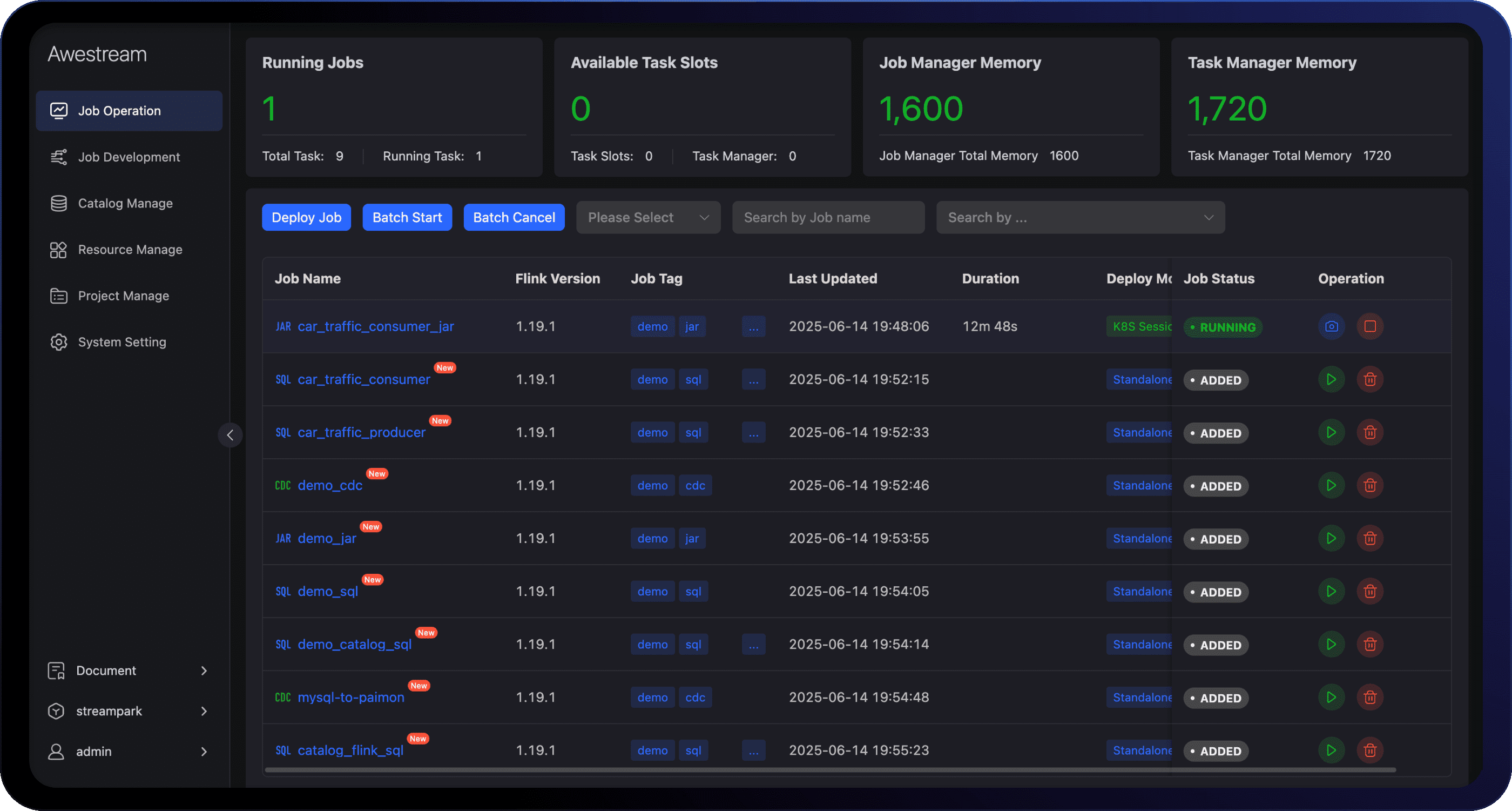Click the Search by Job name field
The image size is (1512, 811).
(828, 217)
